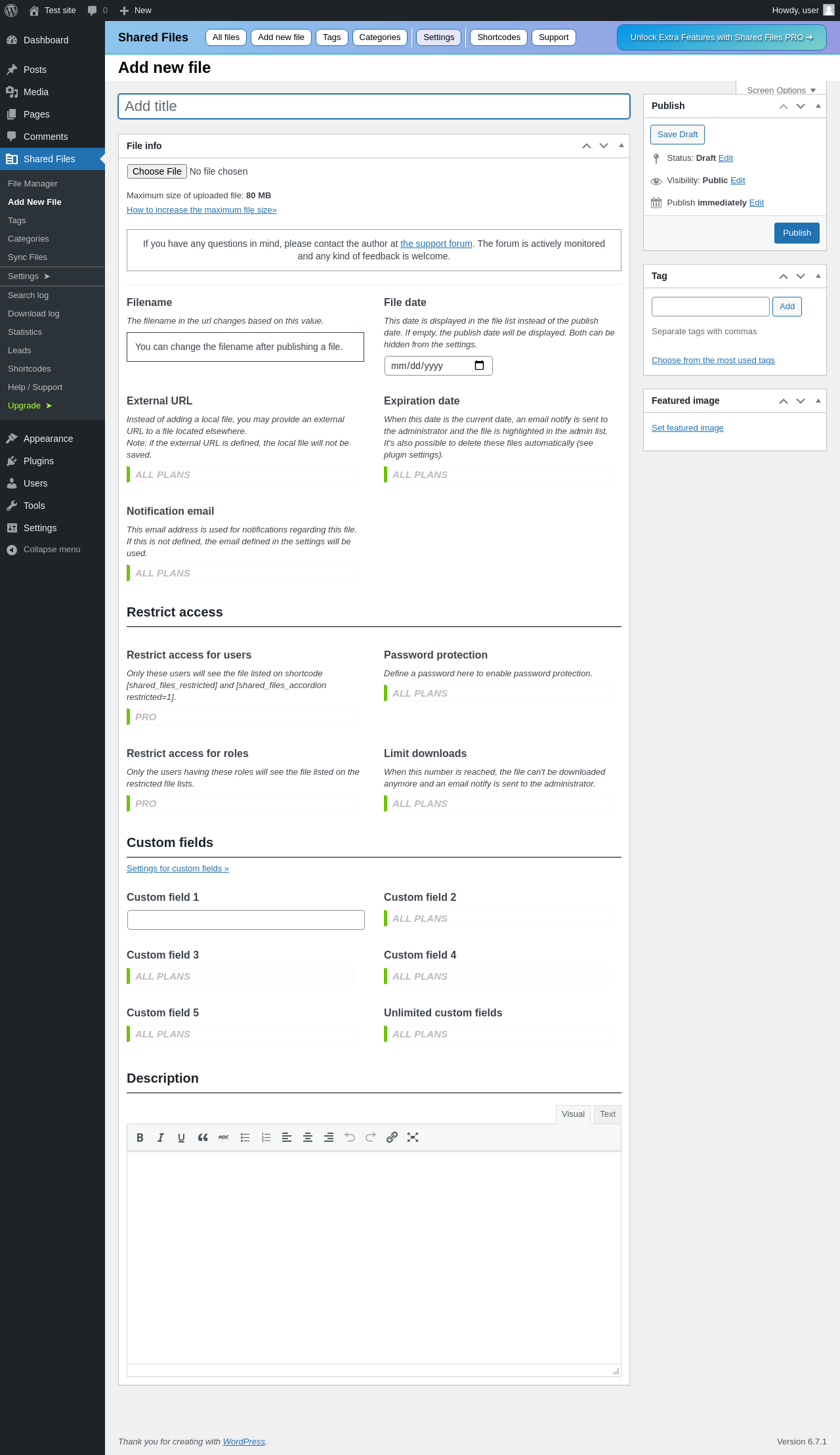Screen dimensions: 840x1455
Task: Expand the Screen Options dropdown
Action: [781, 90]
